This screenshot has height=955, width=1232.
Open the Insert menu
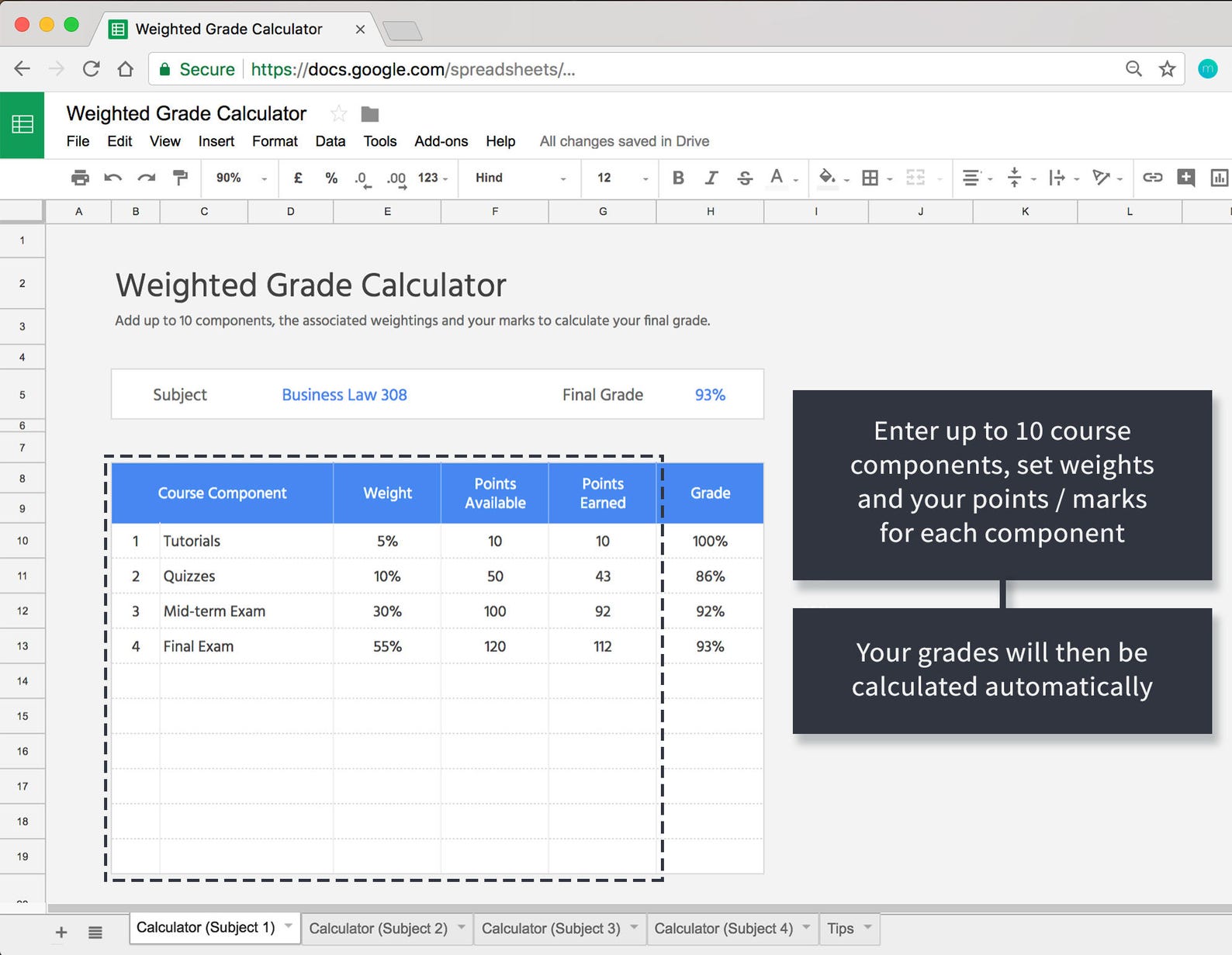pos(216,141)
